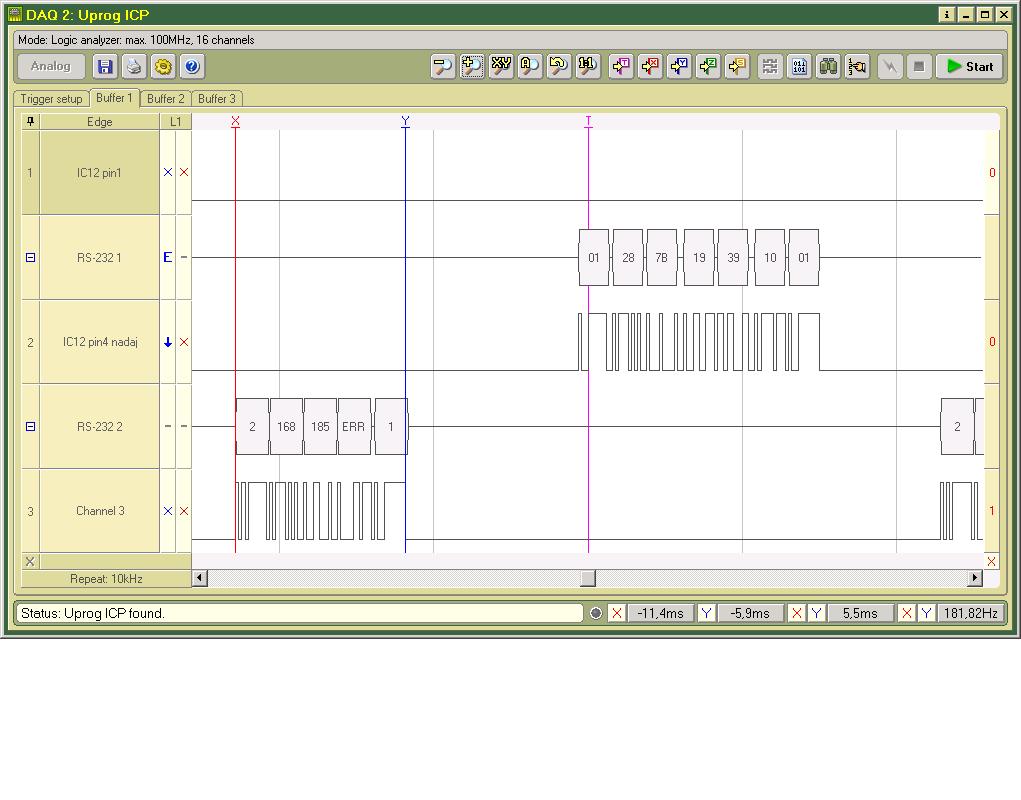
Task: Click the red X at bottom right of waveform
Action: coord(991,561)
